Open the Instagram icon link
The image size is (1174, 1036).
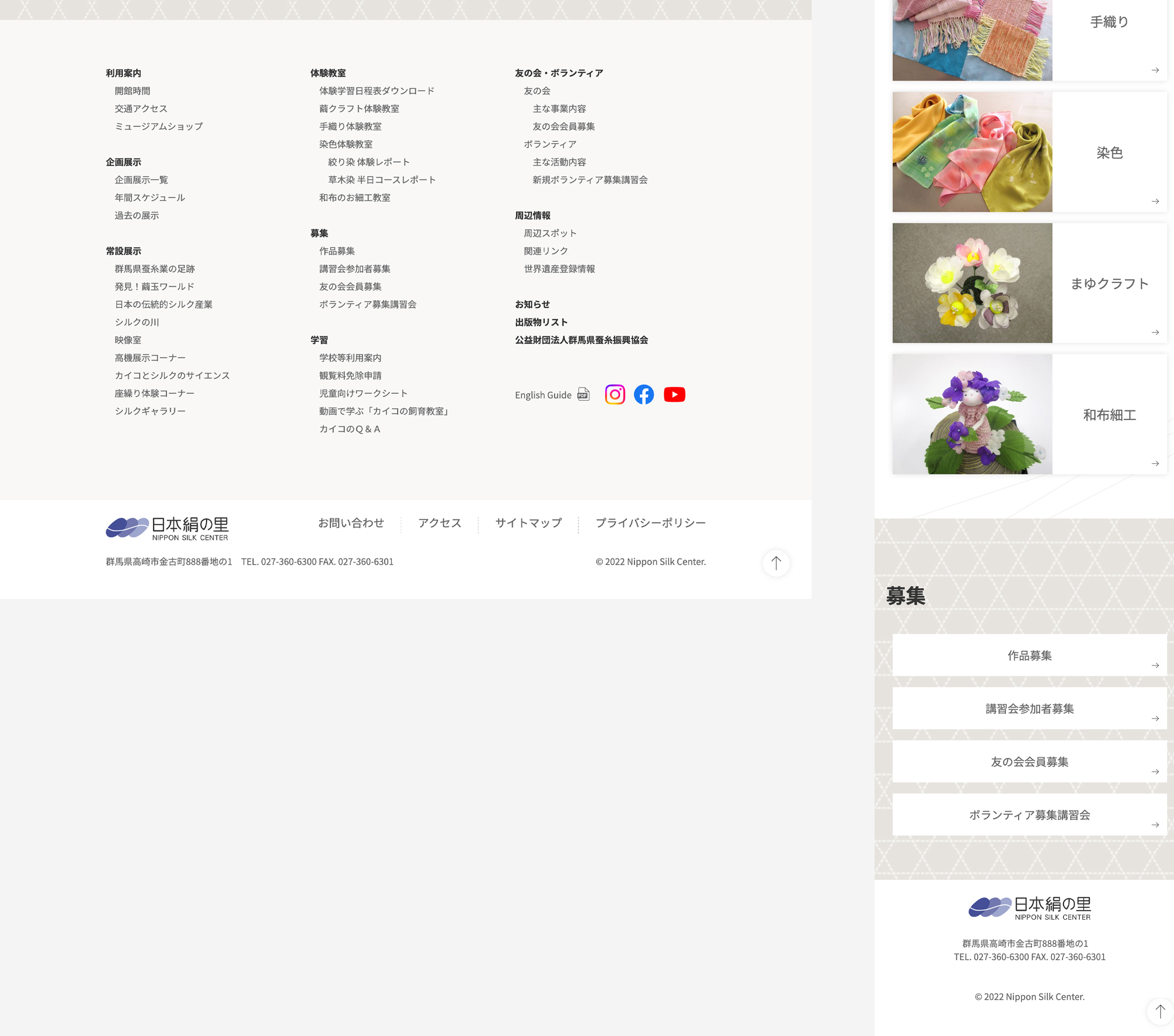click(615, 395)
